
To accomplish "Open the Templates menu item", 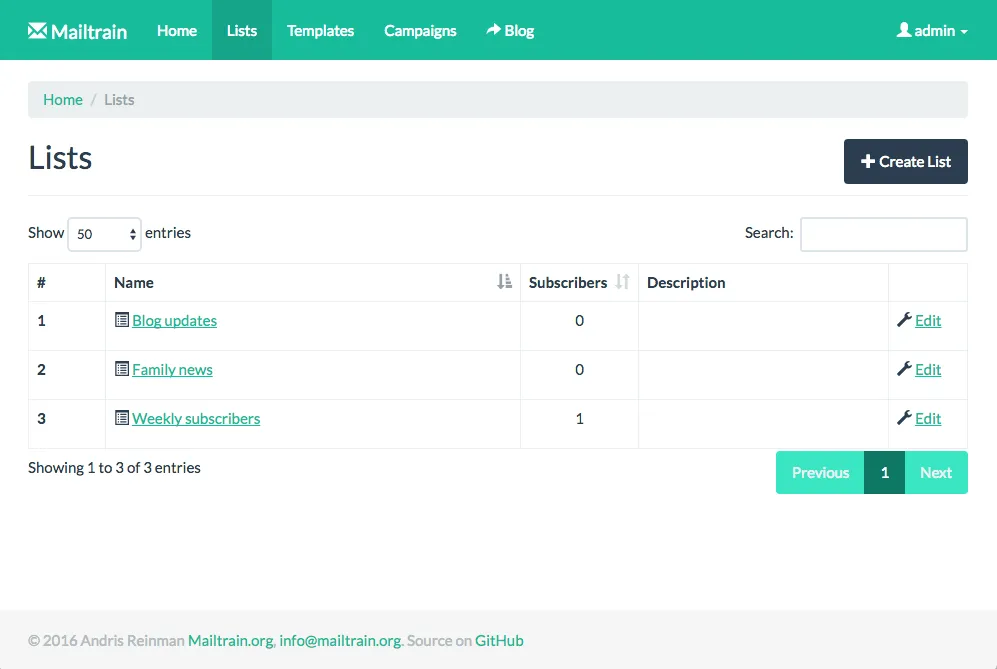I will (320, 30).
